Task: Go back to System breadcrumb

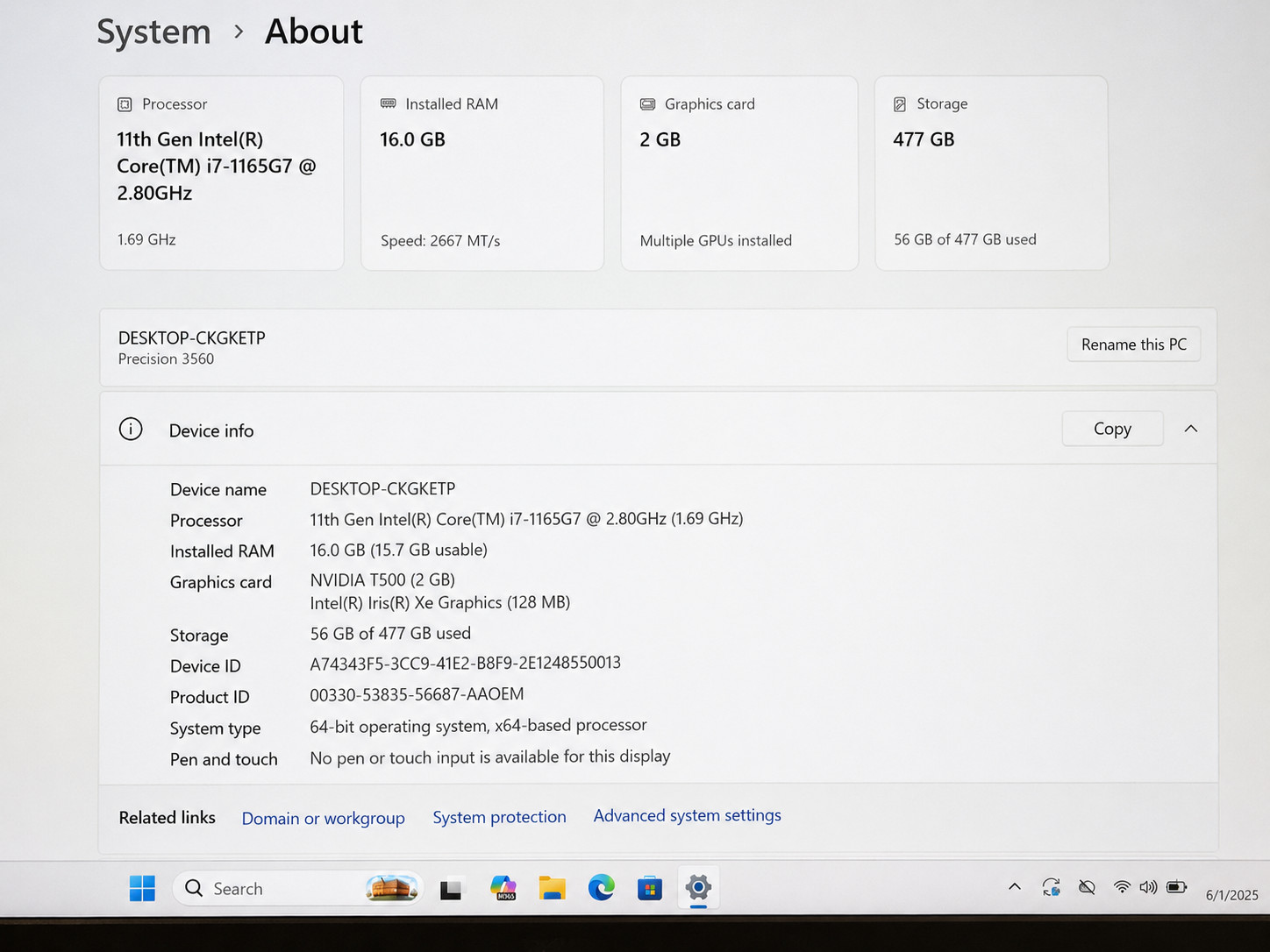Action: [x=153, y=32]
